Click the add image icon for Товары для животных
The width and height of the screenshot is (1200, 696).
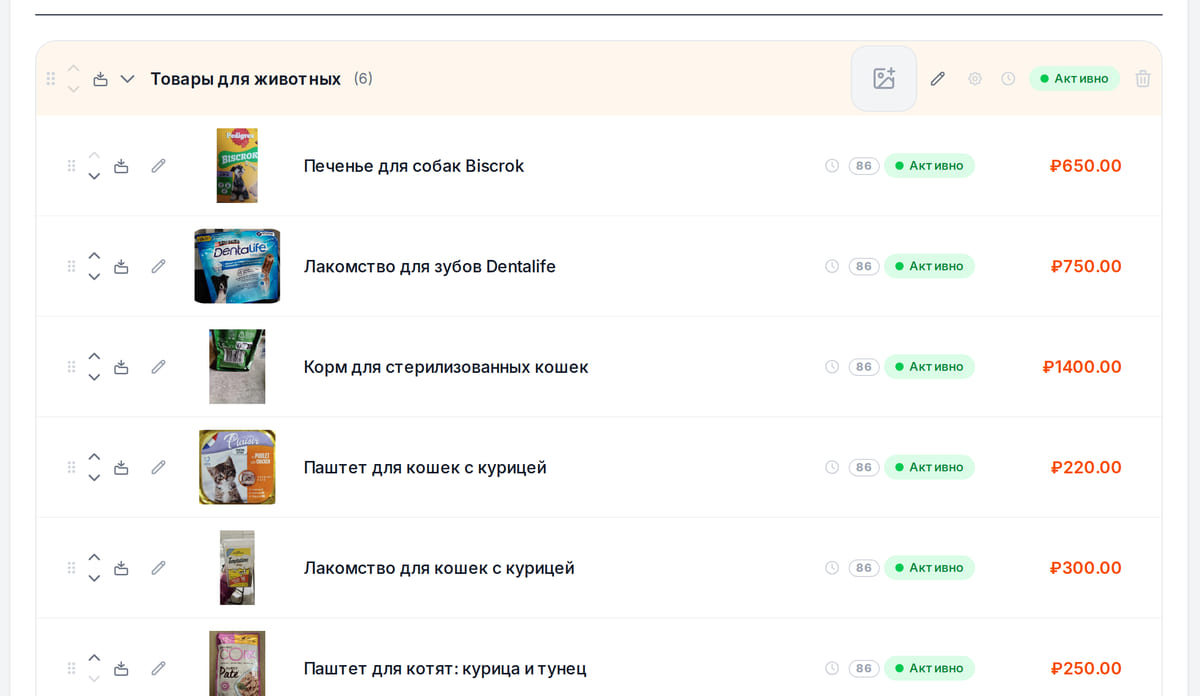click(884, 79)
